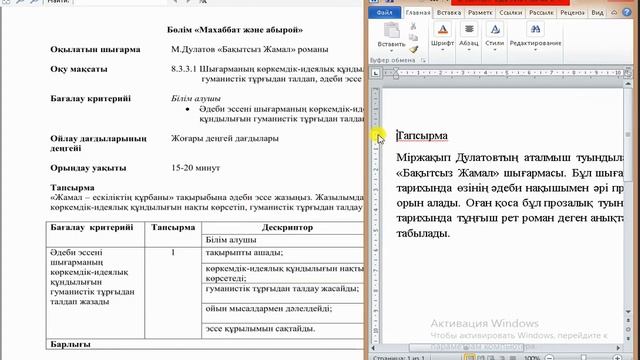Image resolution: width=640 pixels, height=360 pixels.
Task: Click the Word horizontal scrollbar thumb
Action: tap(467, 348)
